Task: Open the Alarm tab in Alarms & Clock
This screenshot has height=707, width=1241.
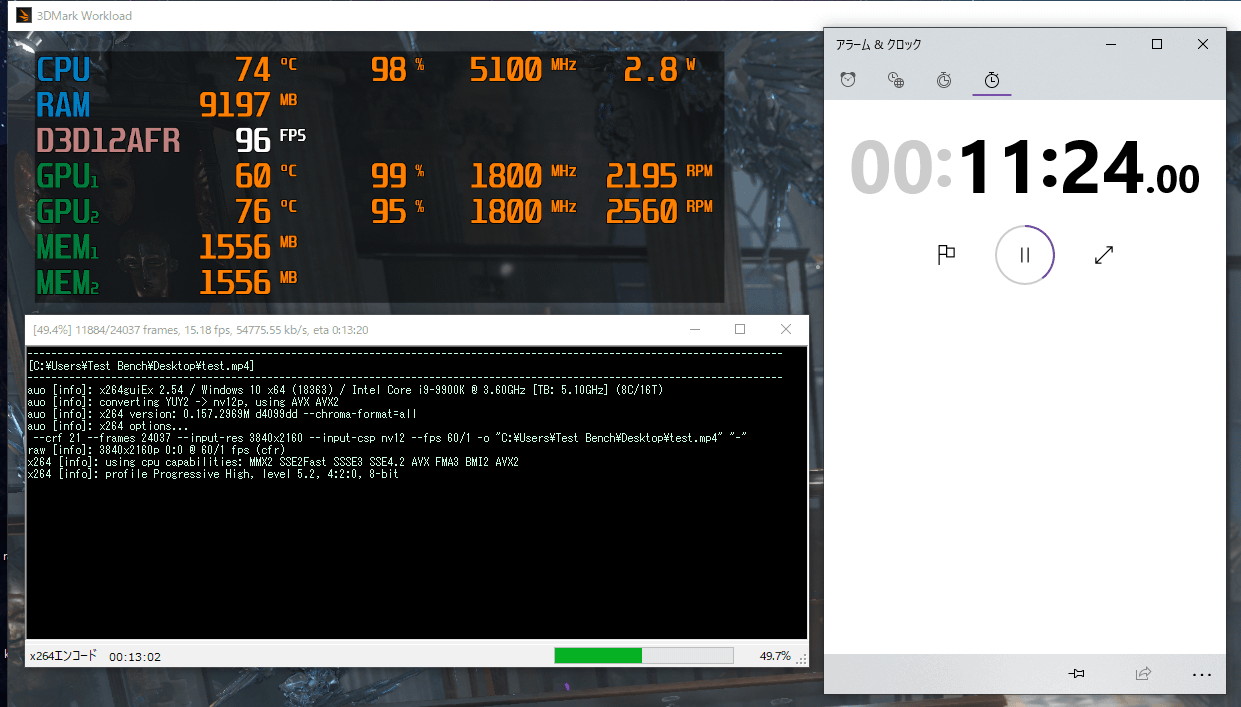Action: pos(848,80)
